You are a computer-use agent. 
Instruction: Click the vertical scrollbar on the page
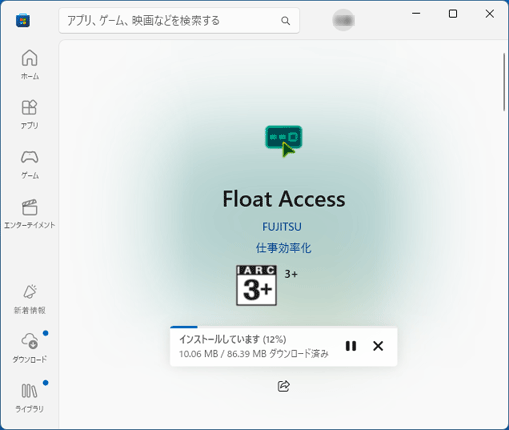pos(504,82)
